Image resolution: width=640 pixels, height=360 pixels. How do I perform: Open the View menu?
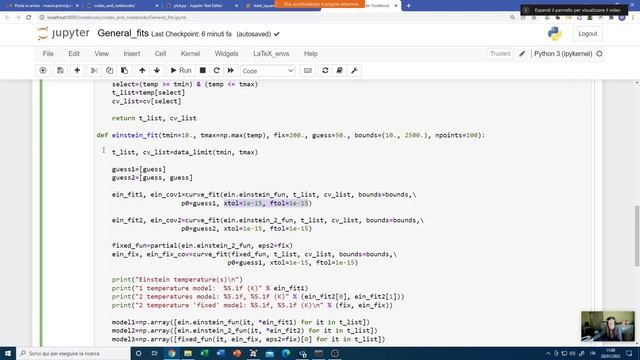(102, 53)
